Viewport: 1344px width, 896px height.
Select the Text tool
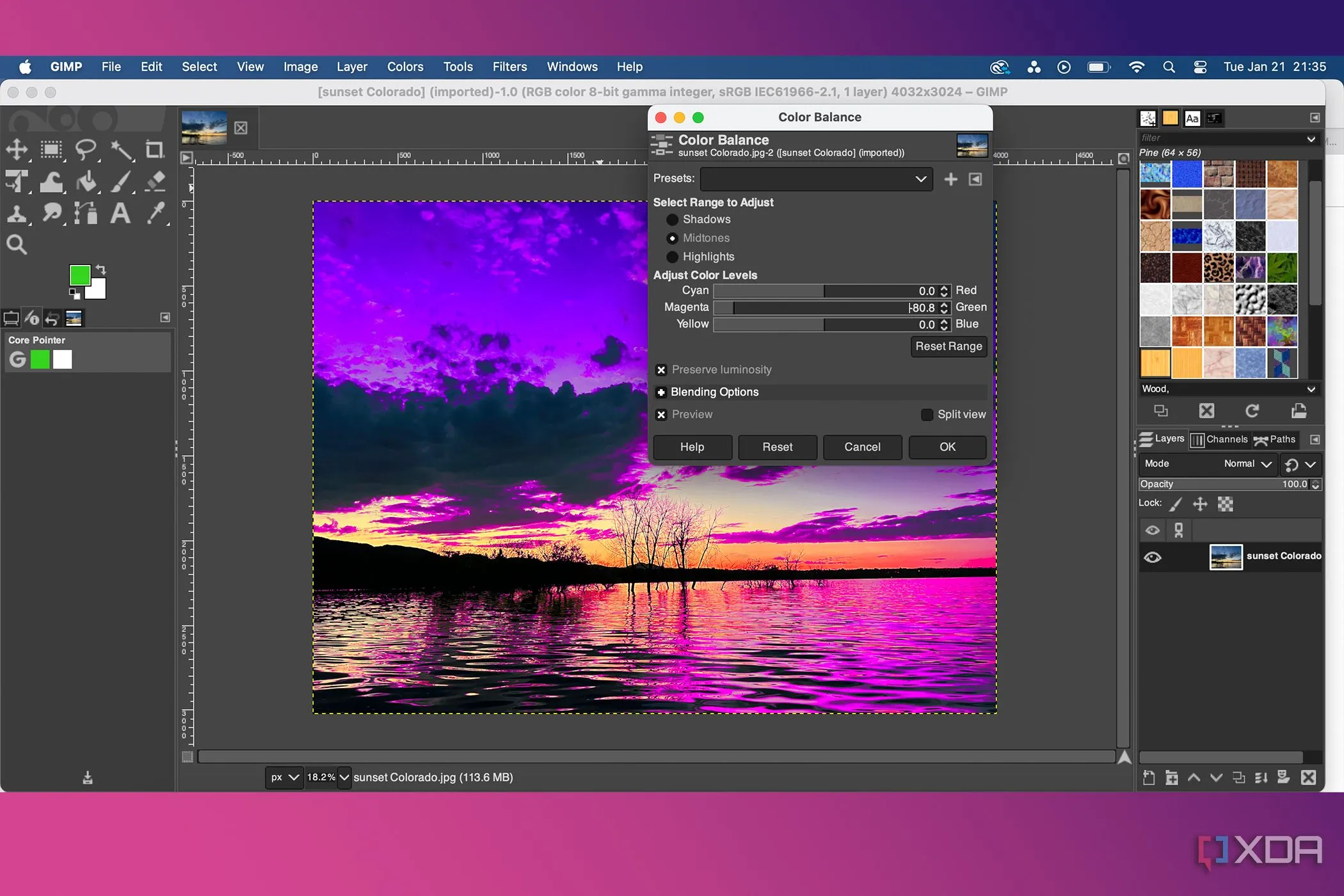point(121,213)
